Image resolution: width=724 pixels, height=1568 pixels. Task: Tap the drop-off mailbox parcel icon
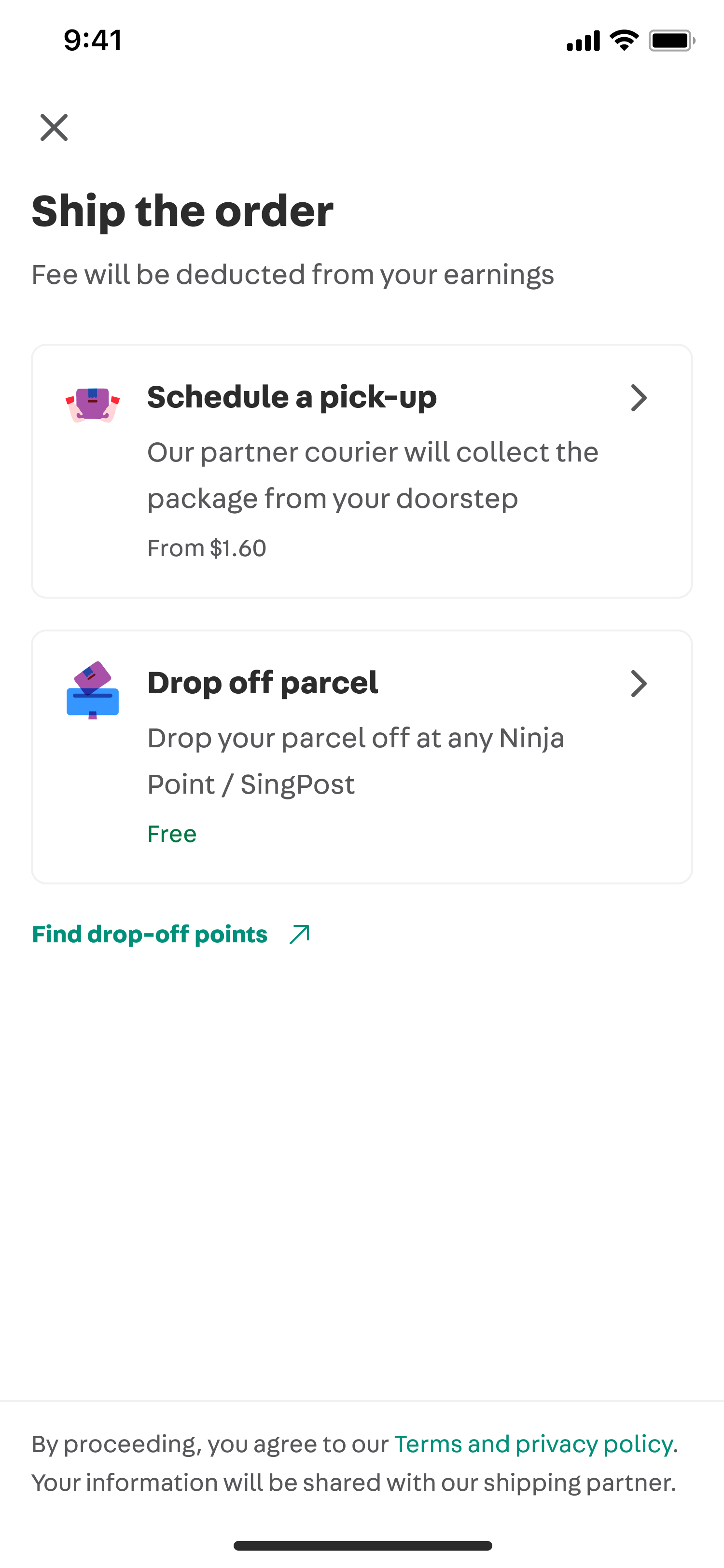93,690
